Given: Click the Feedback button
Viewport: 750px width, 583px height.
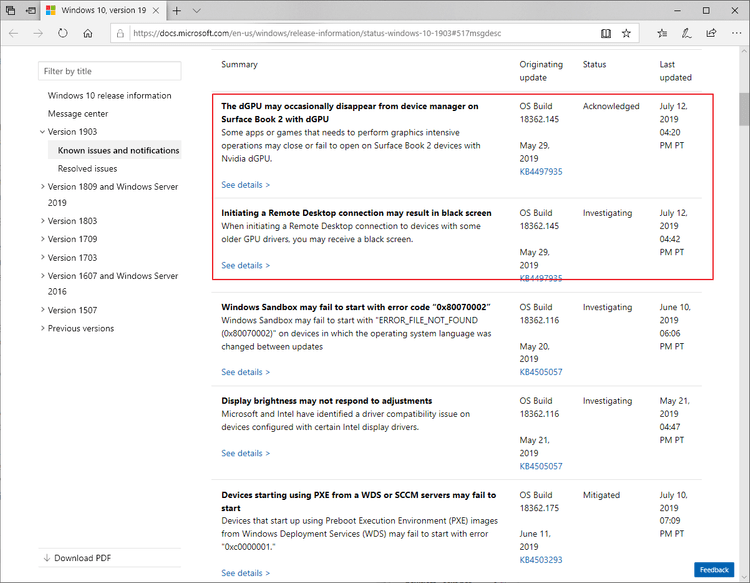Looking at the screenshot, I should [714, 570].
